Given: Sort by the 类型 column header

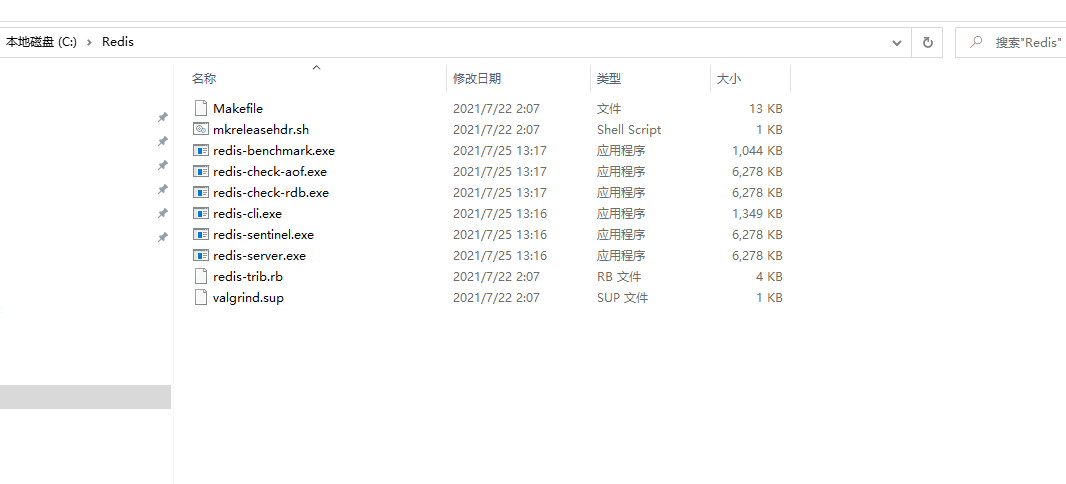Looking at the screenshot, I should tap(609, 79).
